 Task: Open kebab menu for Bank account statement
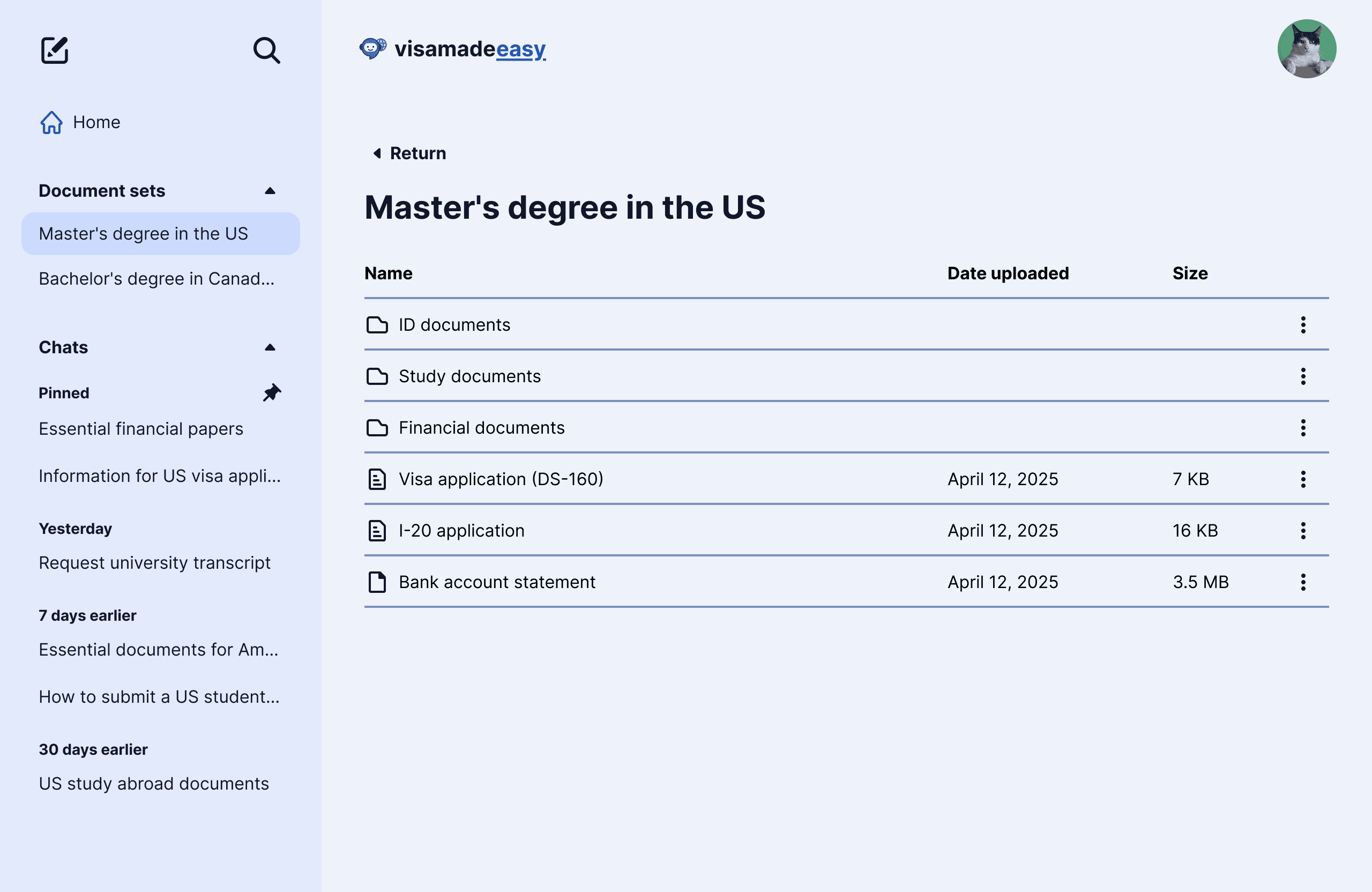point(1303,582)
